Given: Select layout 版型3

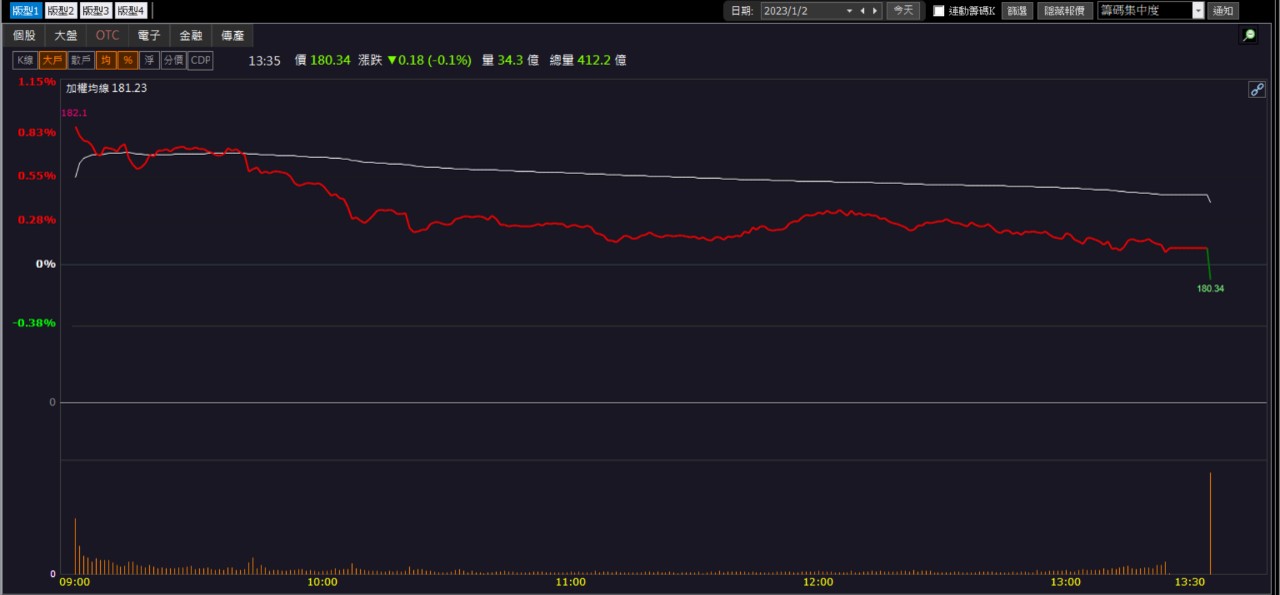Looking at the screenshot, I should pos(96,11).
